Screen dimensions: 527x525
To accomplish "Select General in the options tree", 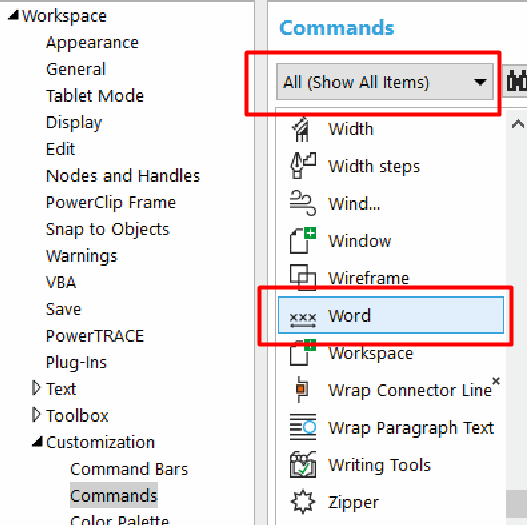I will point(76,69).
